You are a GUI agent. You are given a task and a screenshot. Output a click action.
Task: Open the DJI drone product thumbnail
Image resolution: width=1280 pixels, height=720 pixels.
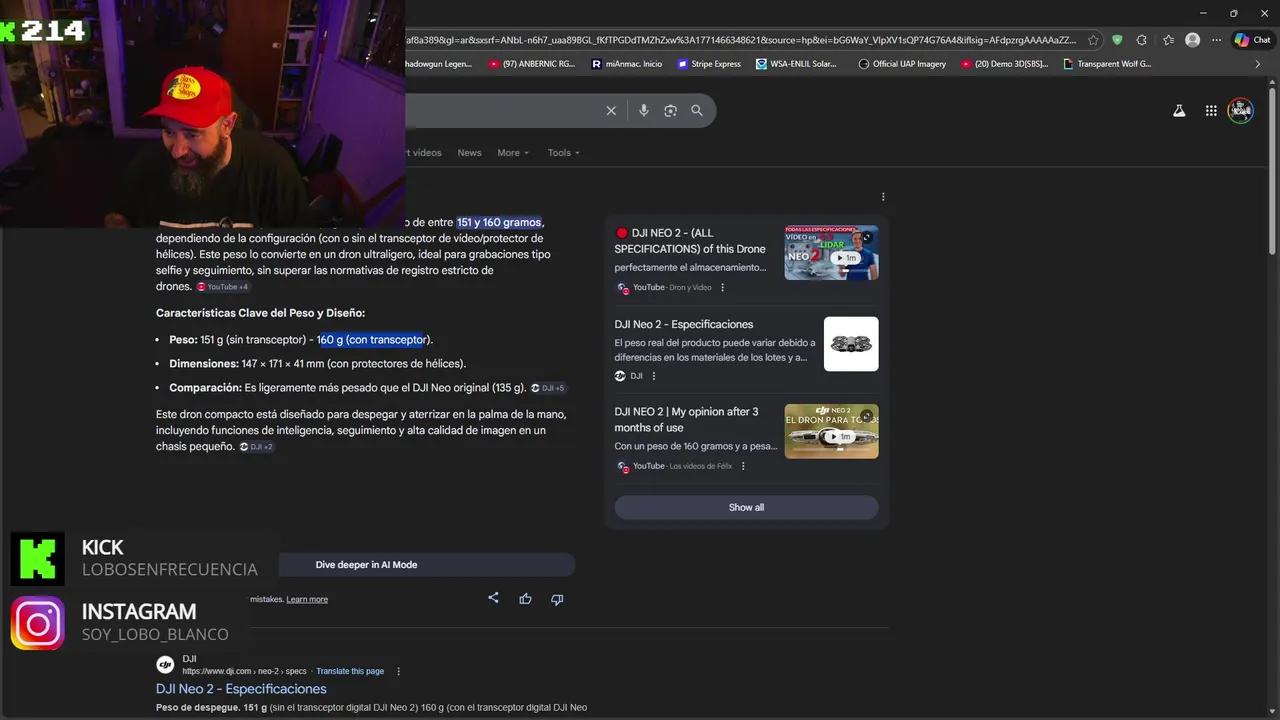(851, 344)
